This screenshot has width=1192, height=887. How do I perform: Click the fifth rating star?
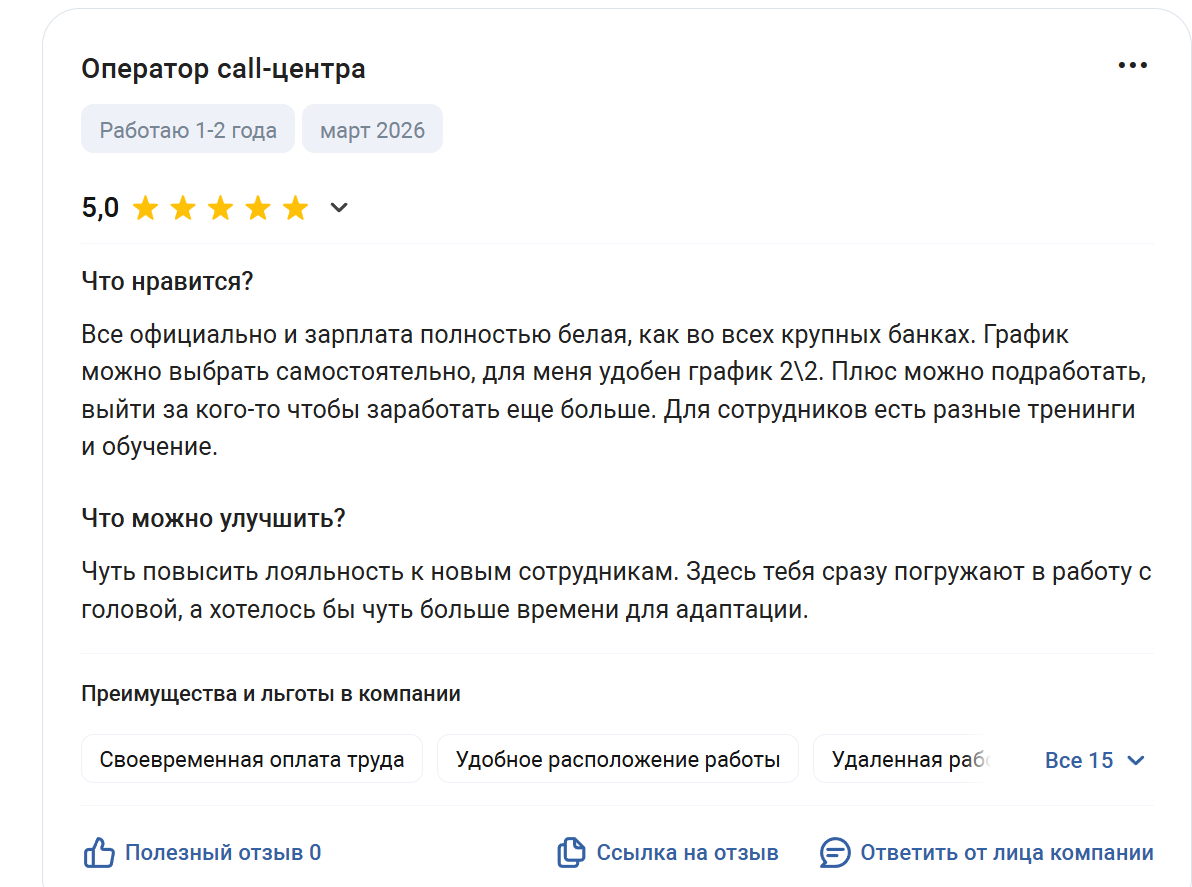[295, 208]
